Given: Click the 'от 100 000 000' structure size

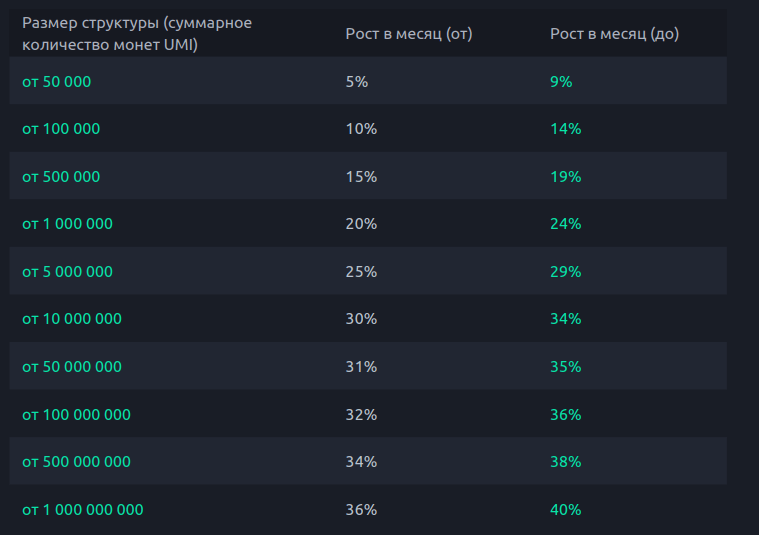Looking at the screenshot, I should point(76,414).
